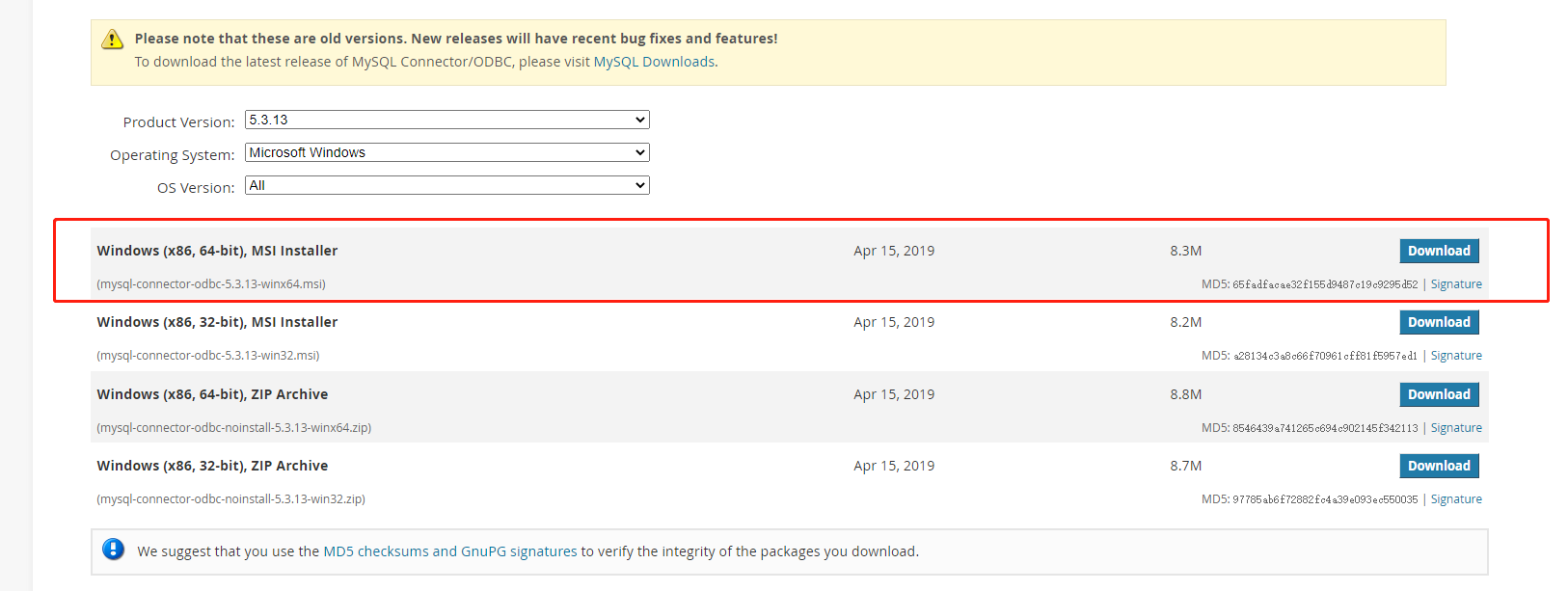Click the mysql-connector-odbc-5.3.13-win32.msi filename
1568x591 pixels.
point(208,356)
